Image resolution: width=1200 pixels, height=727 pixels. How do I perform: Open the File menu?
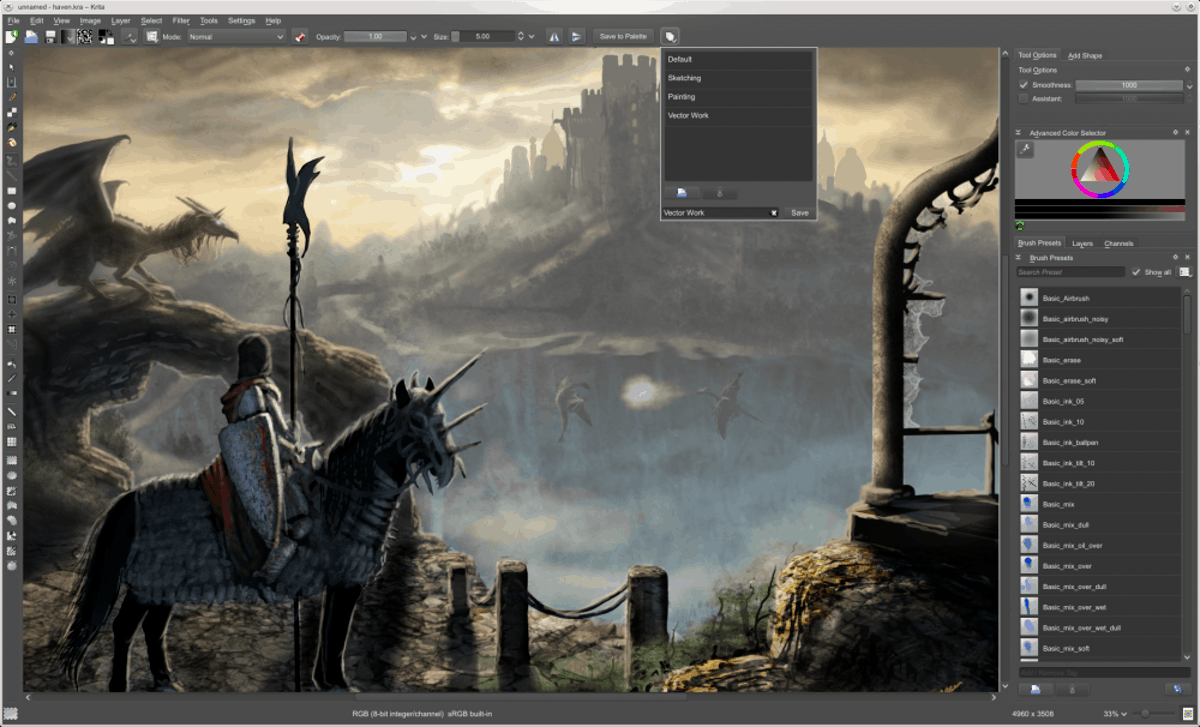tap(13, 20)
